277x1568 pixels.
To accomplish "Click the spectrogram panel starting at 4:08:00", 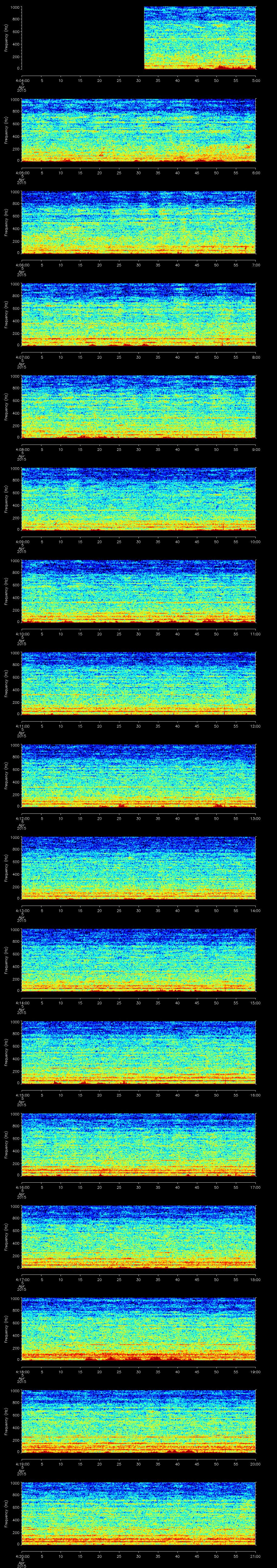I will pos(139,407).
